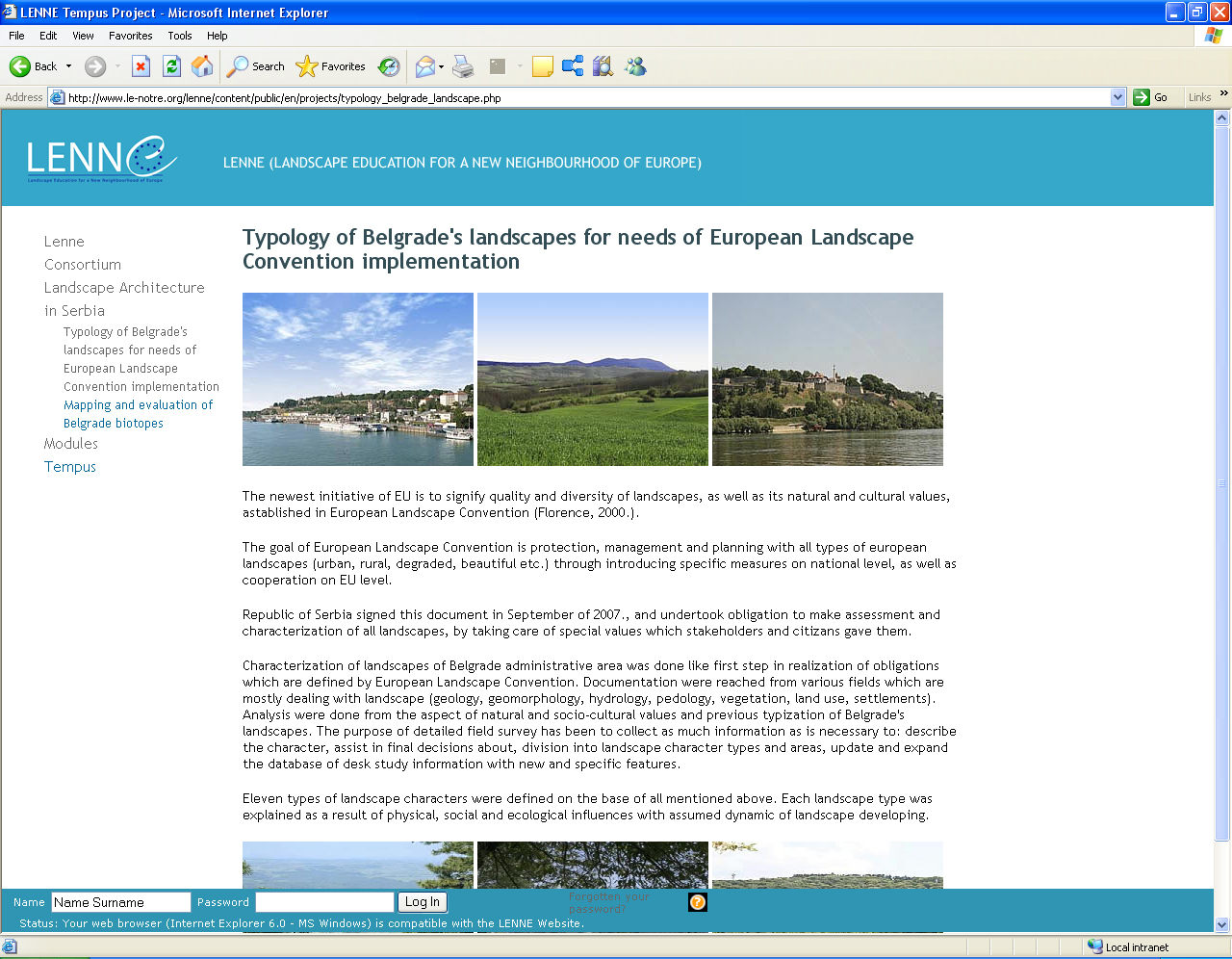The width and height of the screenshot is (1232, 959).
Task: Open the History clock icon
Action: pos(389,66)
